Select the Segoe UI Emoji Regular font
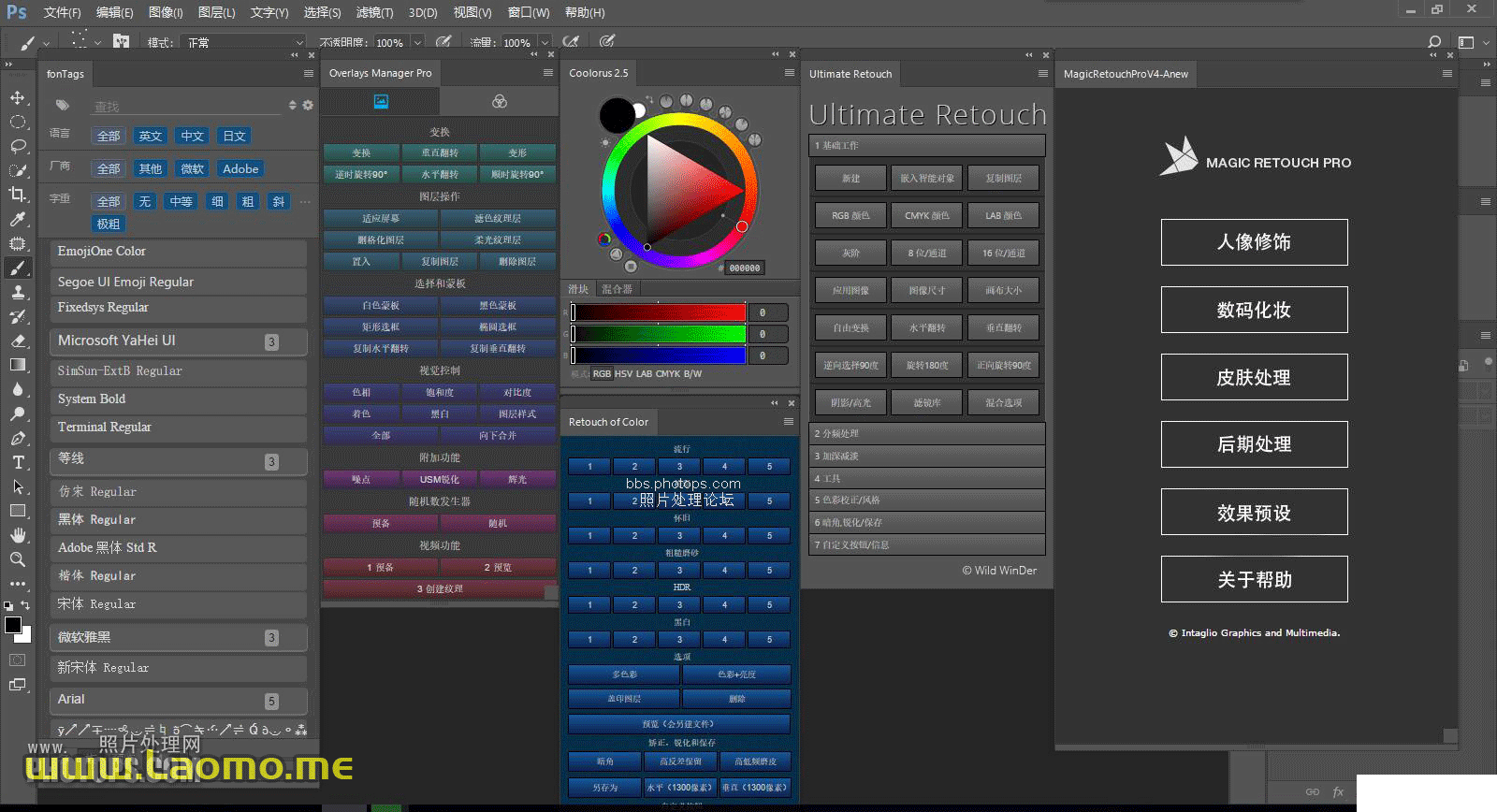Viewport: 1497px width, 812px height. tap(179, 282)
